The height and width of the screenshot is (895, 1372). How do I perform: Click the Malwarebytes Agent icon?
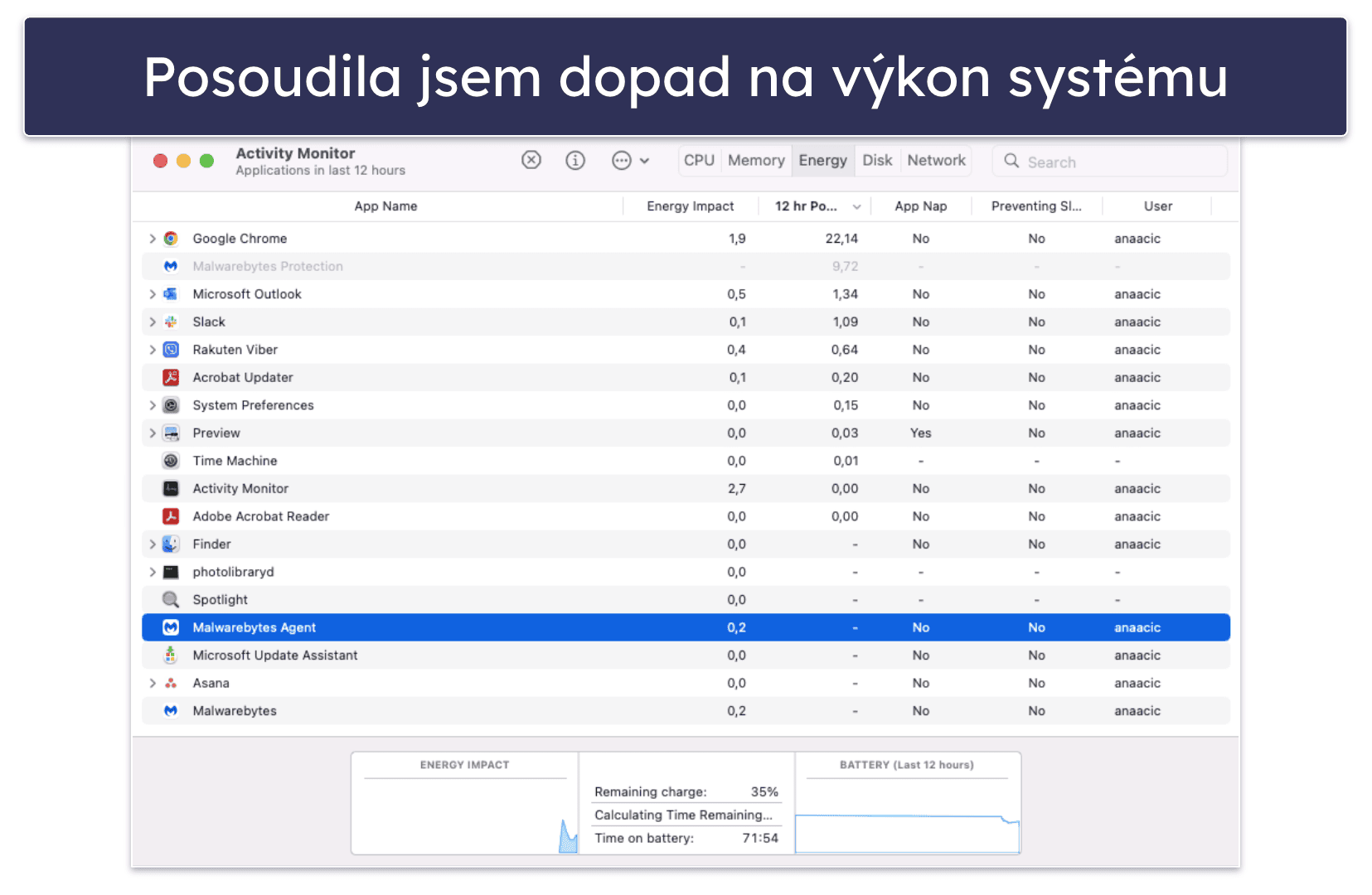click(171, 627)
